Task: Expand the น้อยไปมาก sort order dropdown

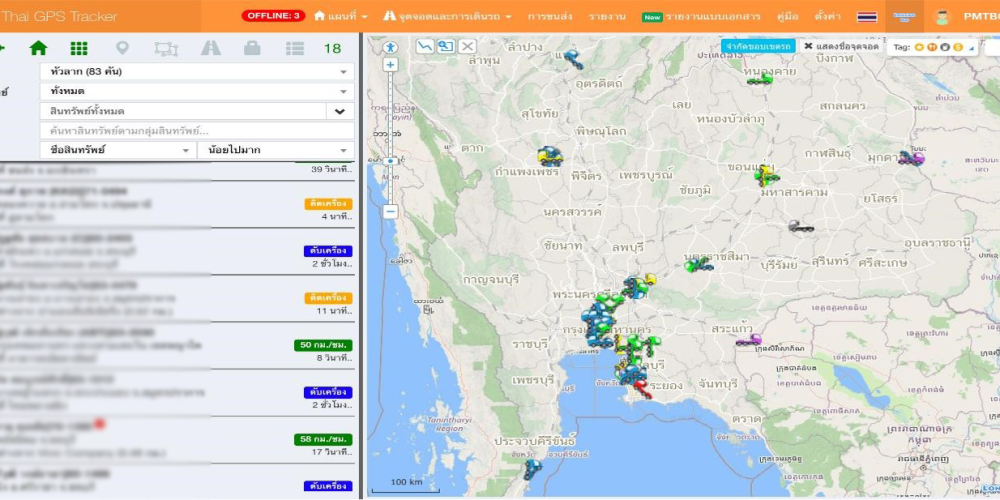Action: pos(275,150)
